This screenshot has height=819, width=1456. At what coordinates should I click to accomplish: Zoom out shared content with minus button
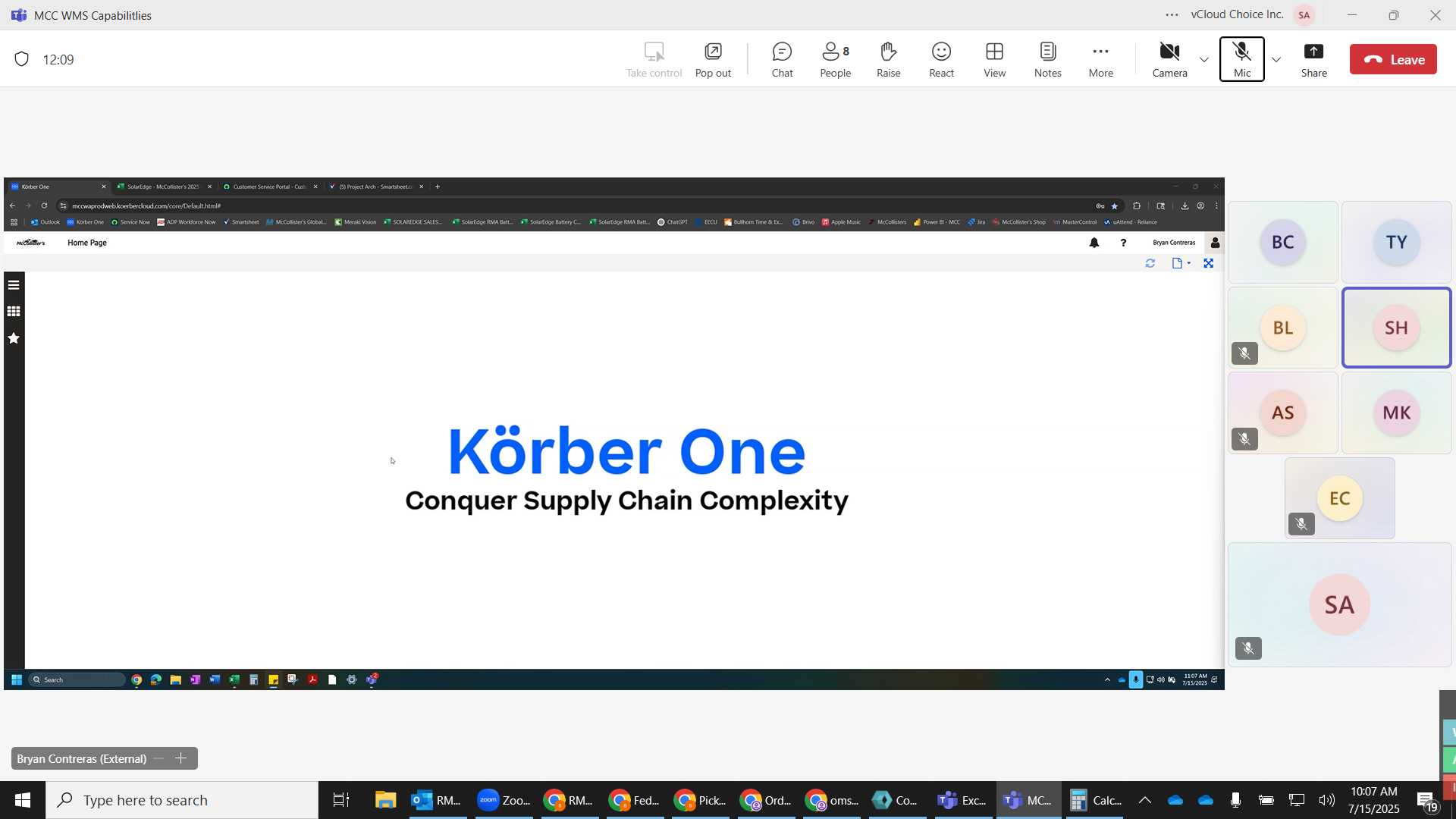[x=158, y=758]
